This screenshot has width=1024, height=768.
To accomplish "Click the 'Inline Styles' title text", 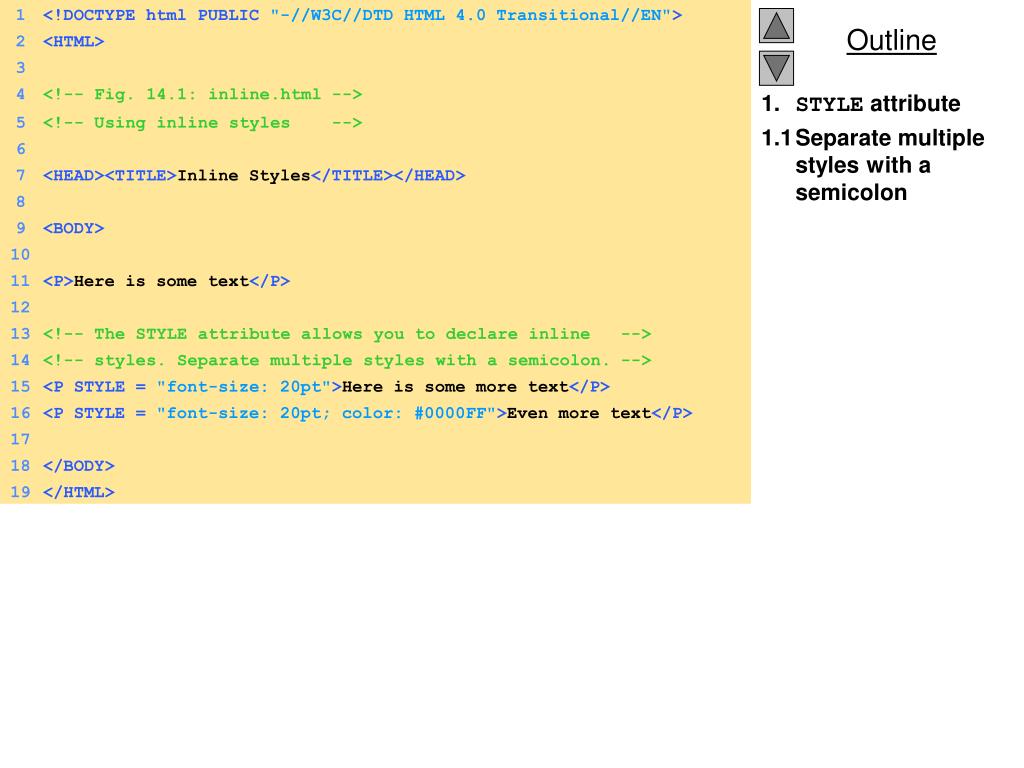I will (244, 176).
